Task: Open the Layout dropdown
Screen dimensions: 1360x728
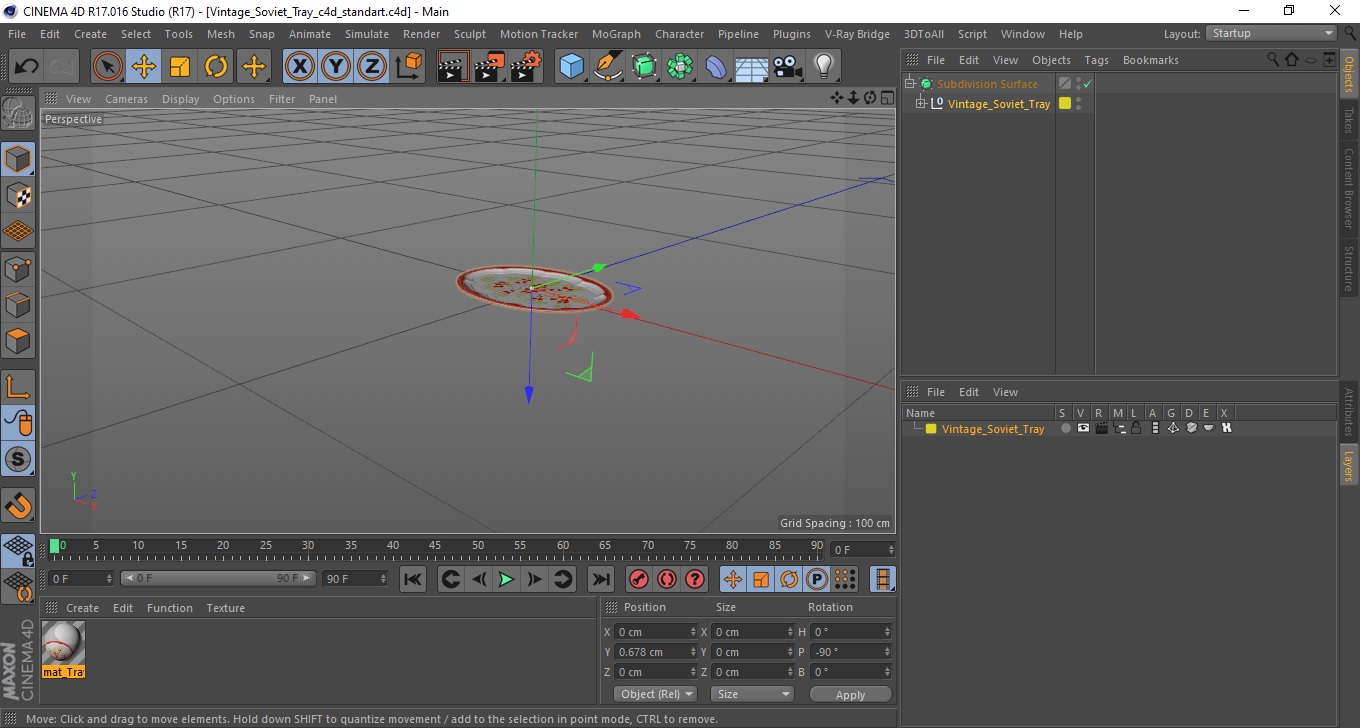Action: [x=1273, y=33]
